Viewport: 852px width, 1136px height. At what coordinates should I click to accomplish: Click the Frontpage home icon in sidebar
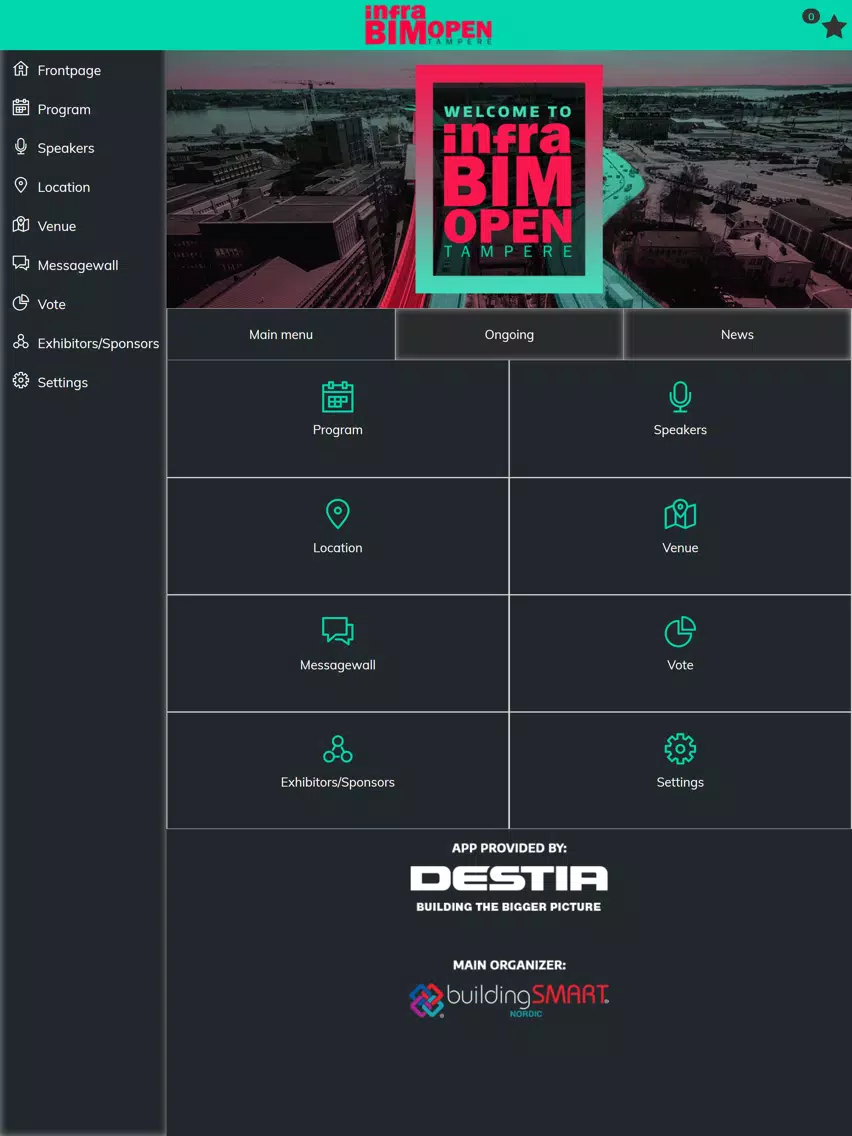pos(21,70)
